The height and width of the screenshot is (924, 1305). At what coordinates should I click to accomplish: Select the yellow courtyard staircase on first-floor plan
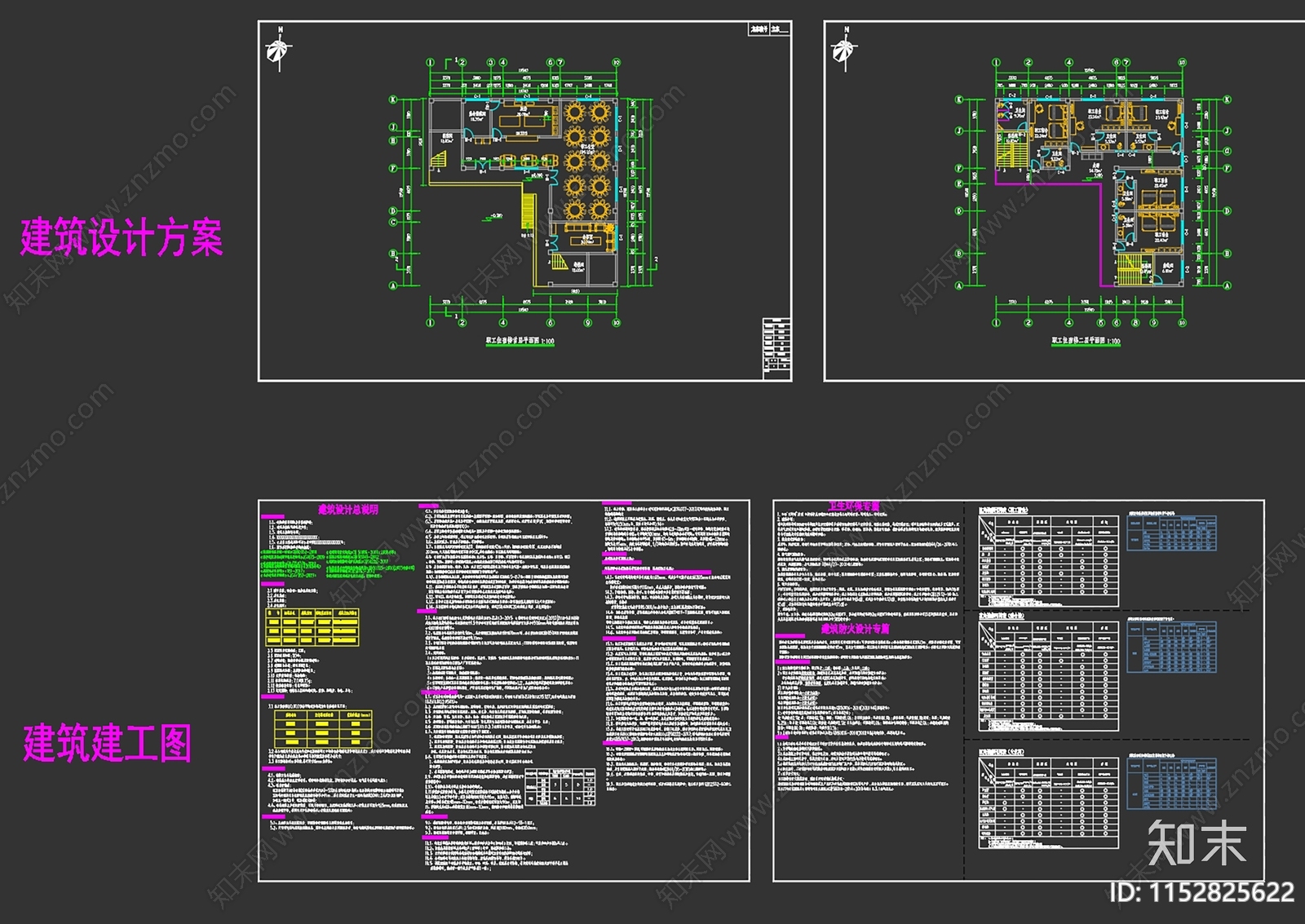[528, 210]
